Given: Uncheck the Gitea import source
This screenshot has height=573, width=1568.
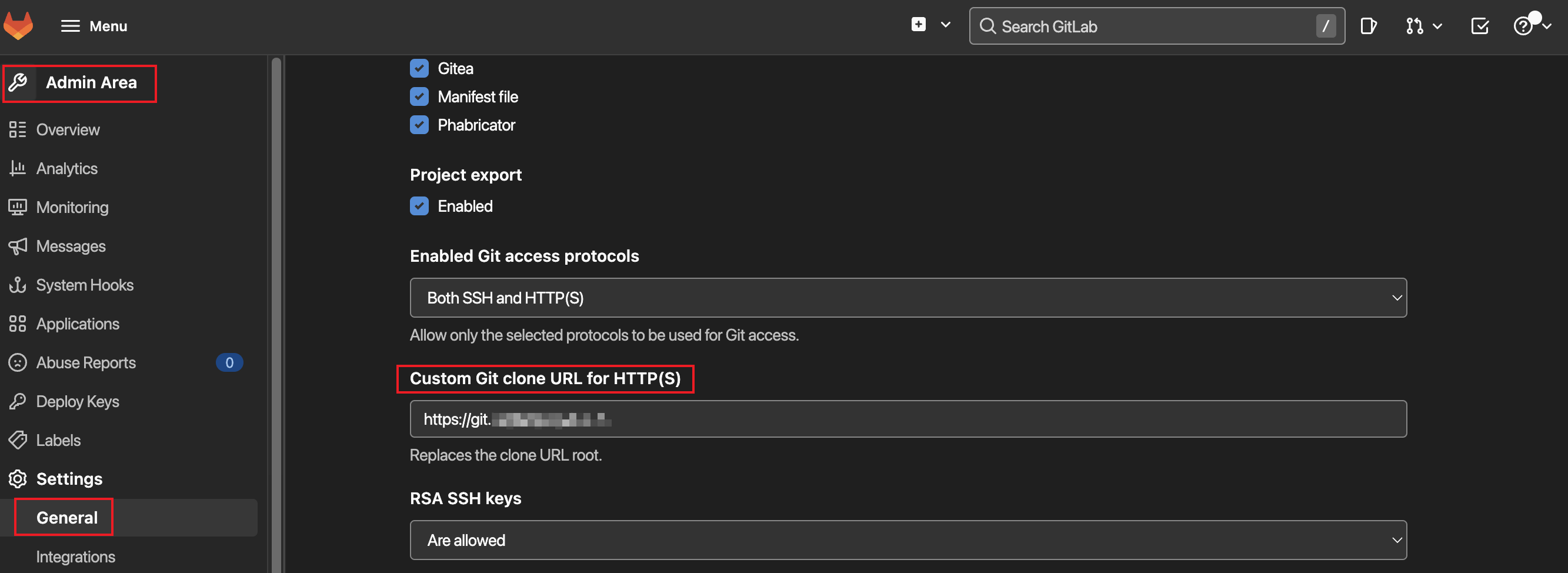Looking at the screenshot, I should (x=419, y=68).
